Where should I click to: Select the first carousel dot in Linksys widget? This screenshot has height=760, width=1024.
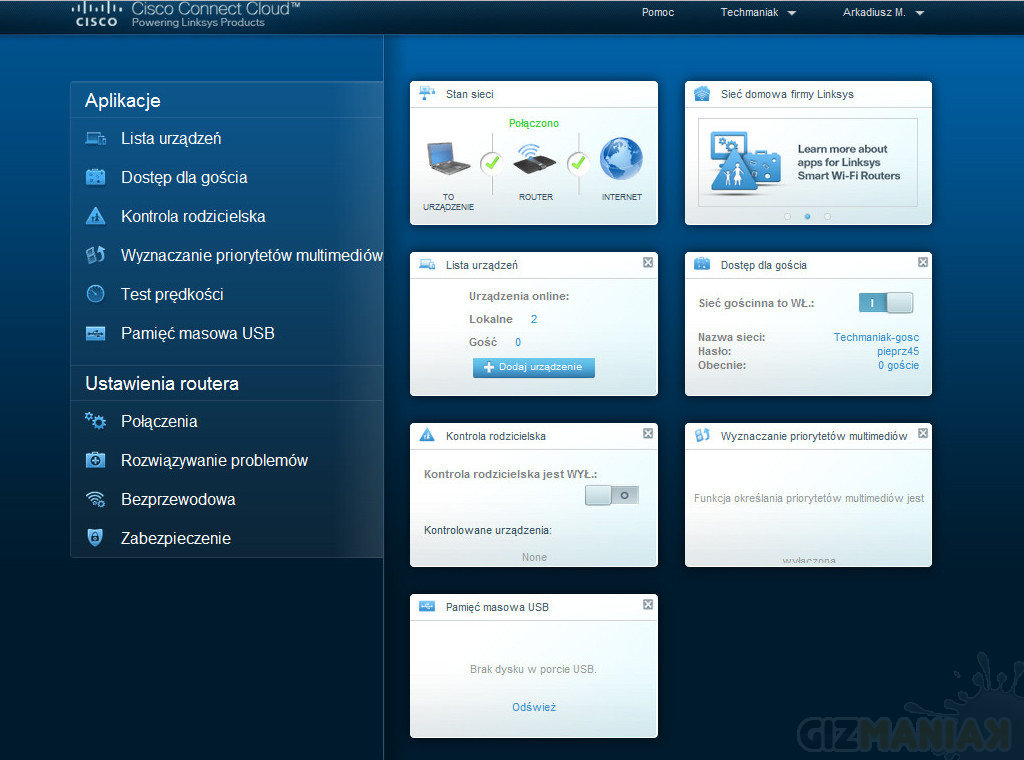click(x=788, y=216)
